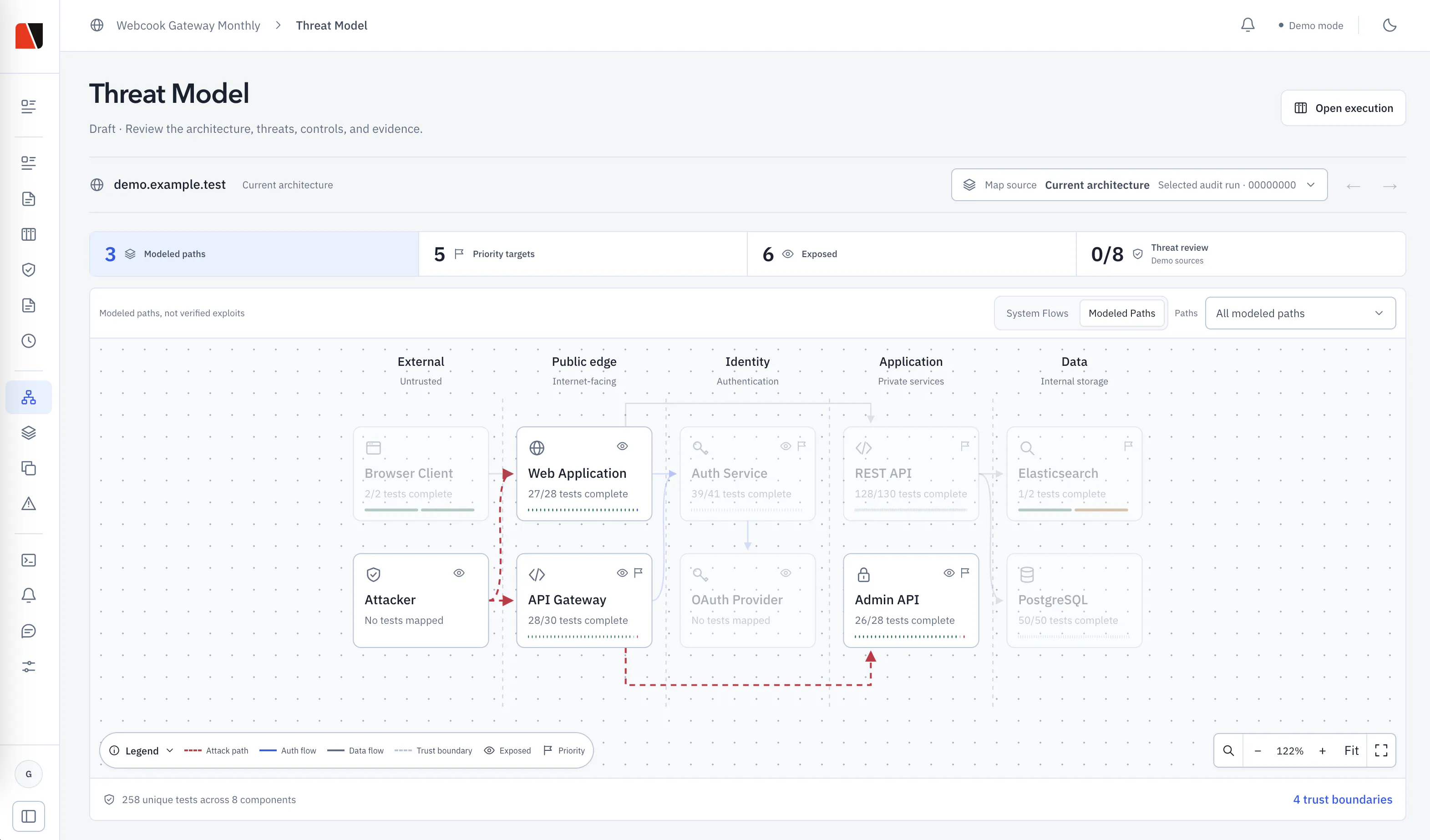Click the G user avatar
The width and height of the screenshot is (1430, 840).
pyautogui.click(x=28, y=774)
